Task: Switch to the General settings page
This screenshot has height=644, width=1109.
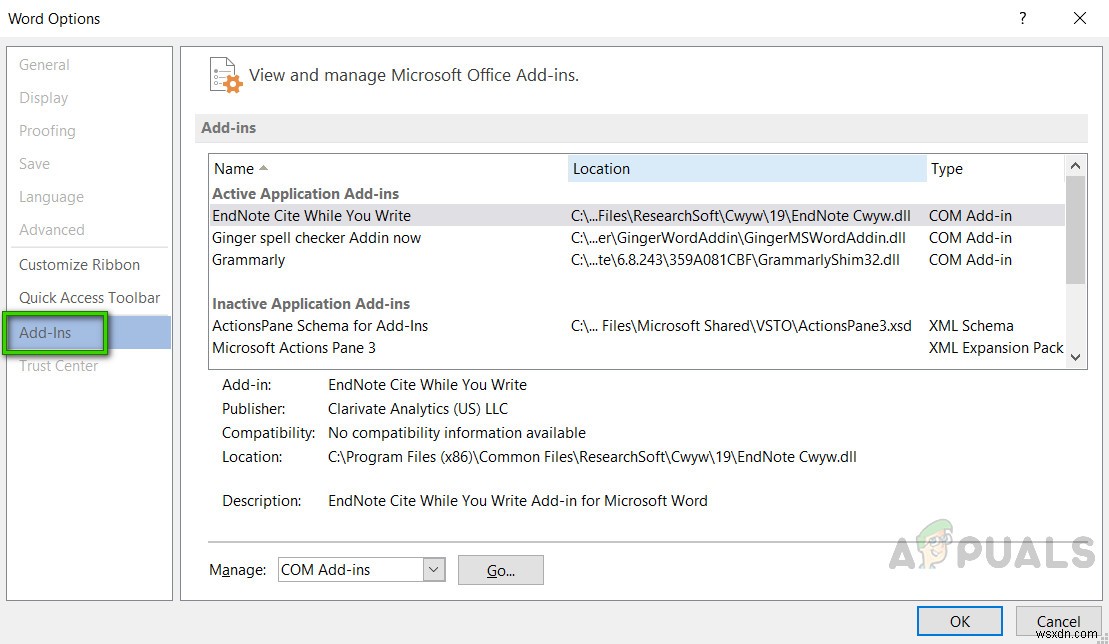Action: [44, 64]
